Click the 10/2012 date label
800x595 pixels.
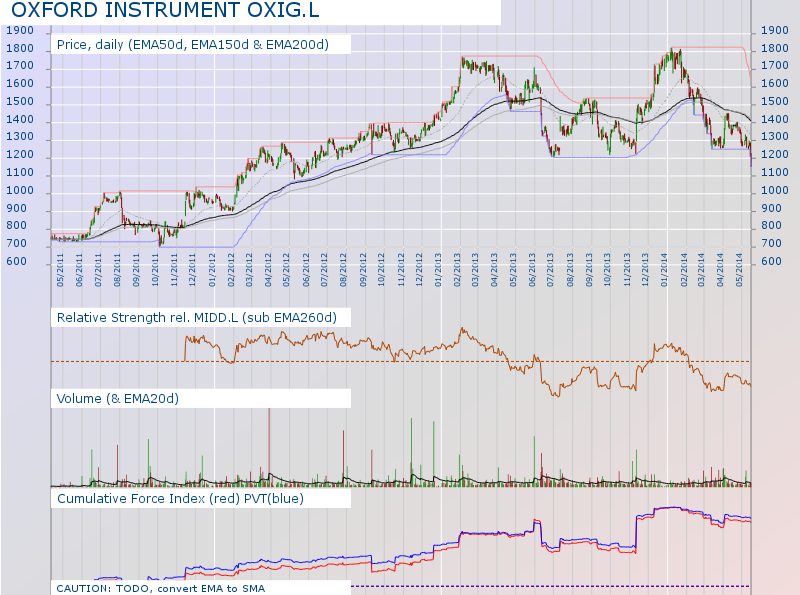tap(381, 270)
